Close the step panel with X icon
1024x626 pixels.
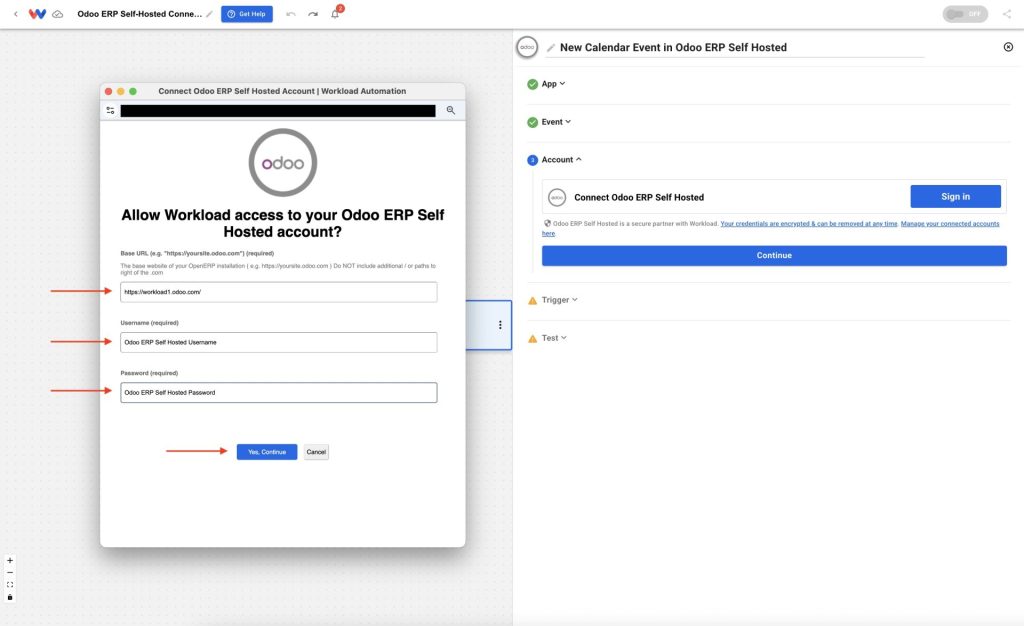(x=1008, y=47)
